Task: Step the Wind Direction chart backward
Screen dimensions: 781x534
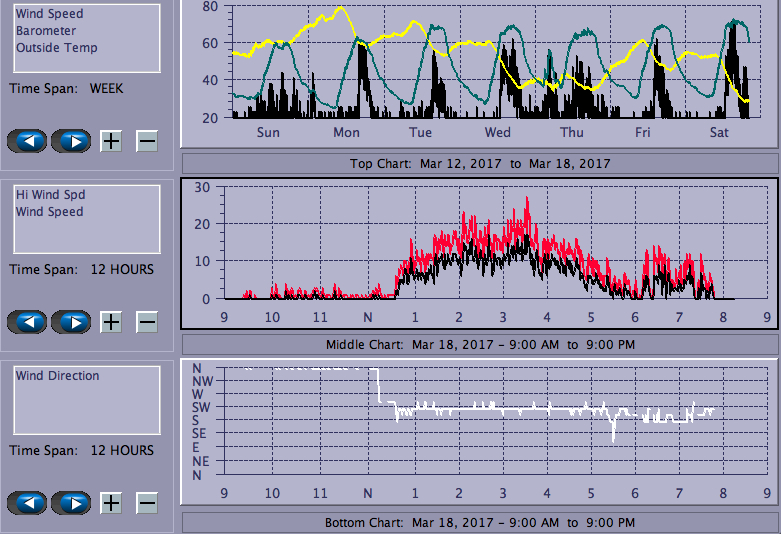Action: [28, 503]
